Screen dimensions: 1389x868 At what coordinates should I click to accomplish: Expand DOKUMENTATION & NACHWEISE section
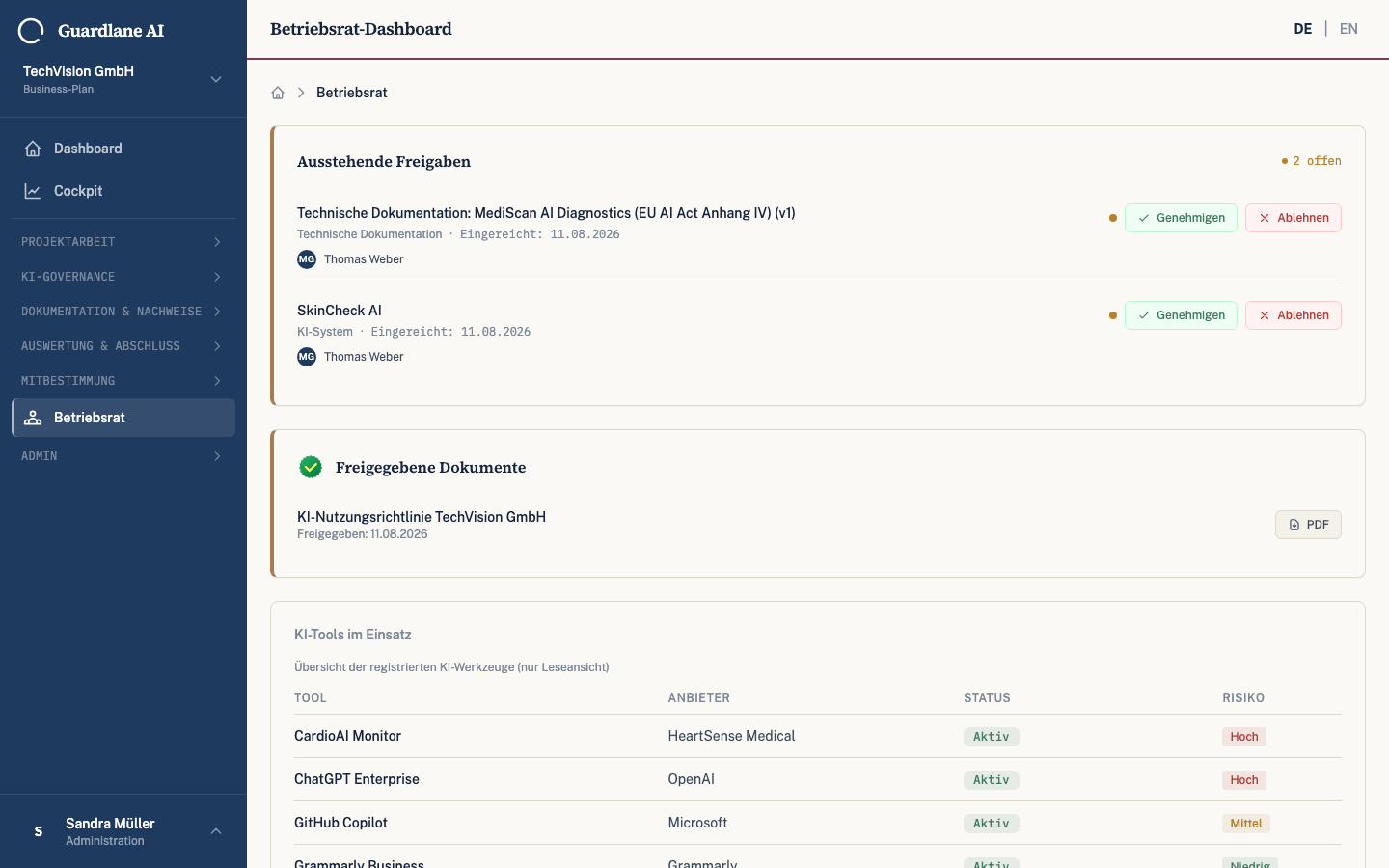pos(123,312)
